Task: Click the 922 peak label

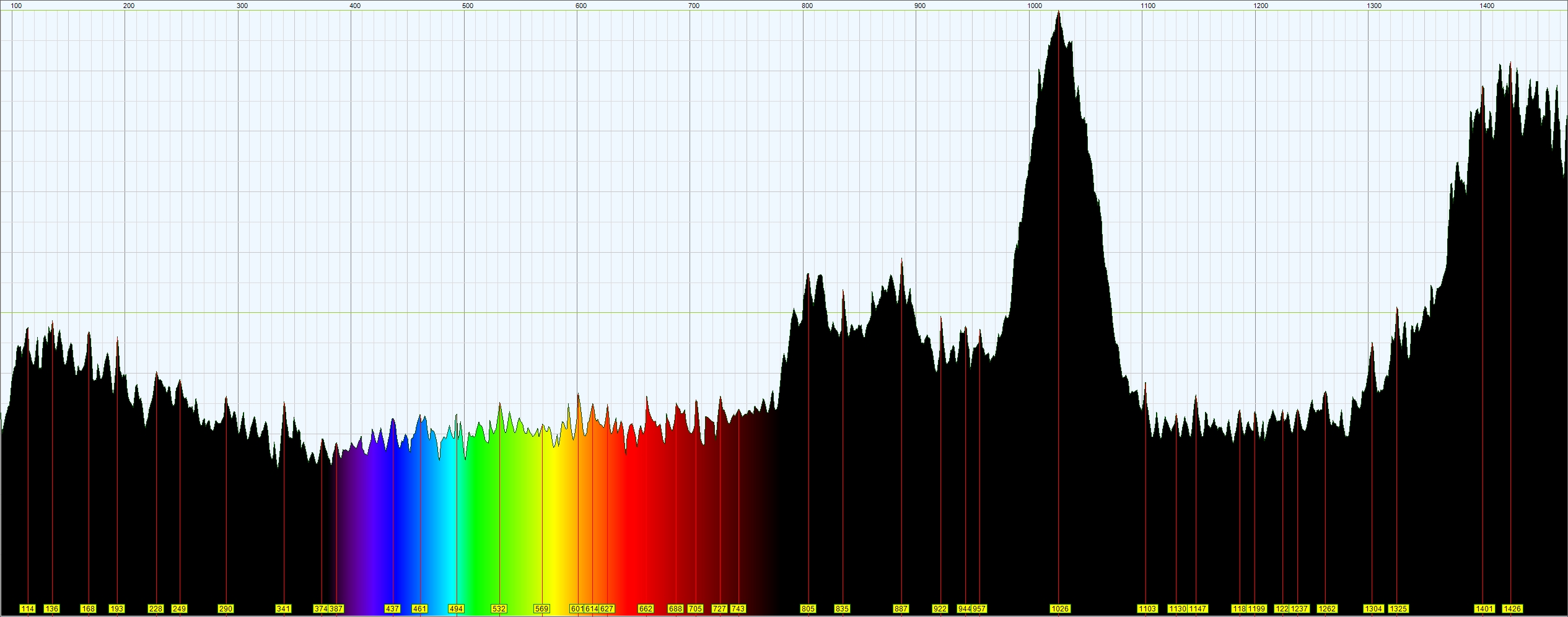Action: [x=940, y=609]
